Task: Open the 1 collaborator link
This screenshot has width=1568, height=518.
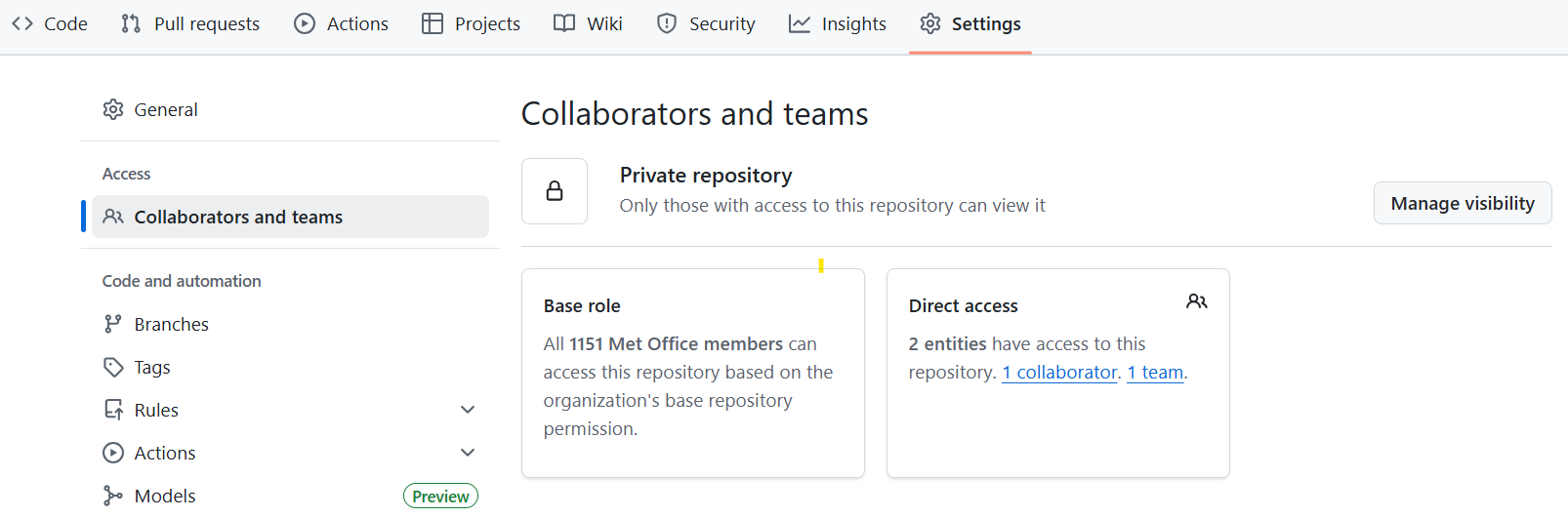Action: [x=1059, y=372]
